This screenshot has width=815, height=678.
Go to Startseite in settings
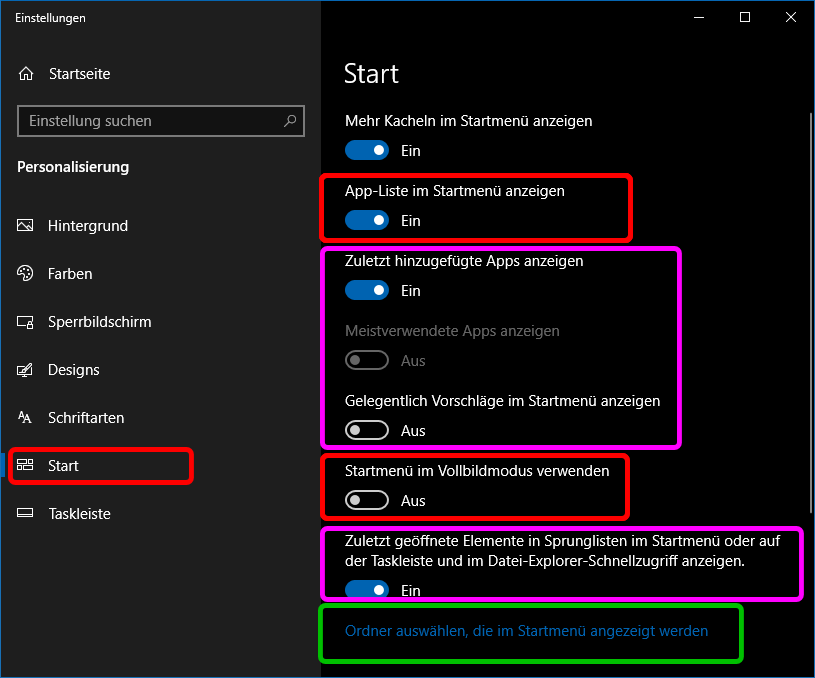pyautogui.click(x=79, y=74)
